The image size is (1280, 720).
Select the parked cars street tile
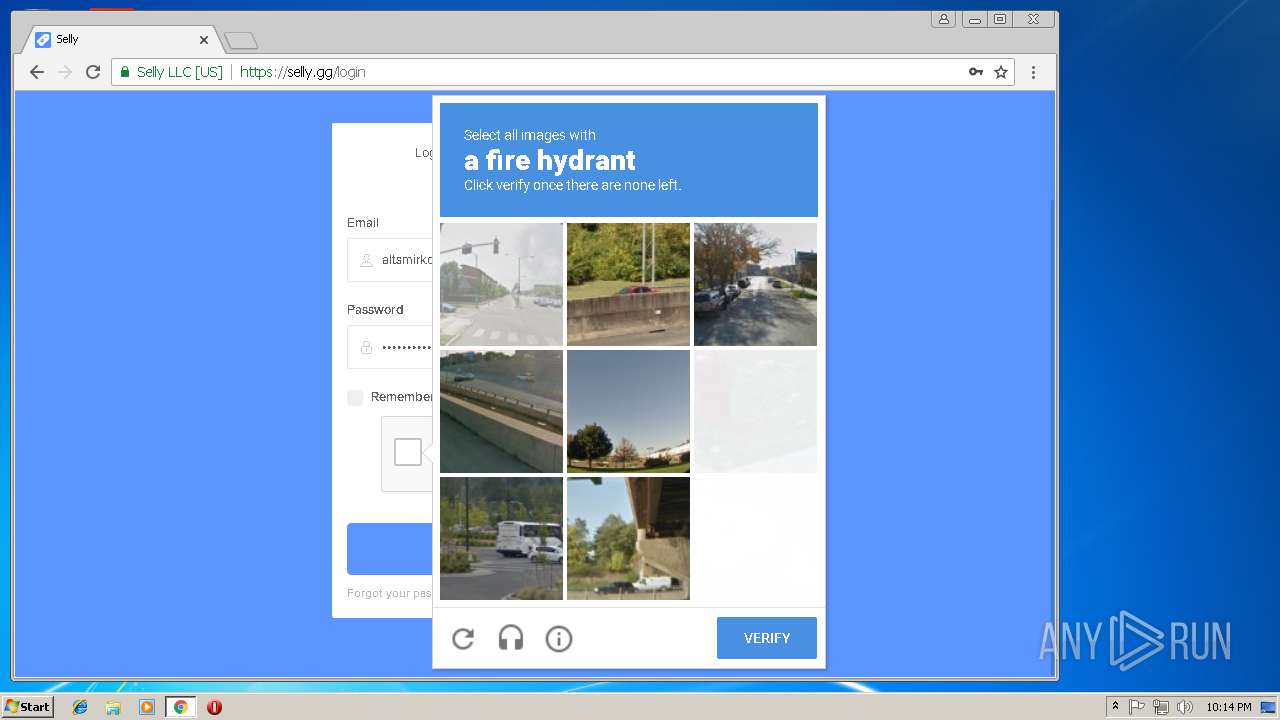tap(755, 284)
